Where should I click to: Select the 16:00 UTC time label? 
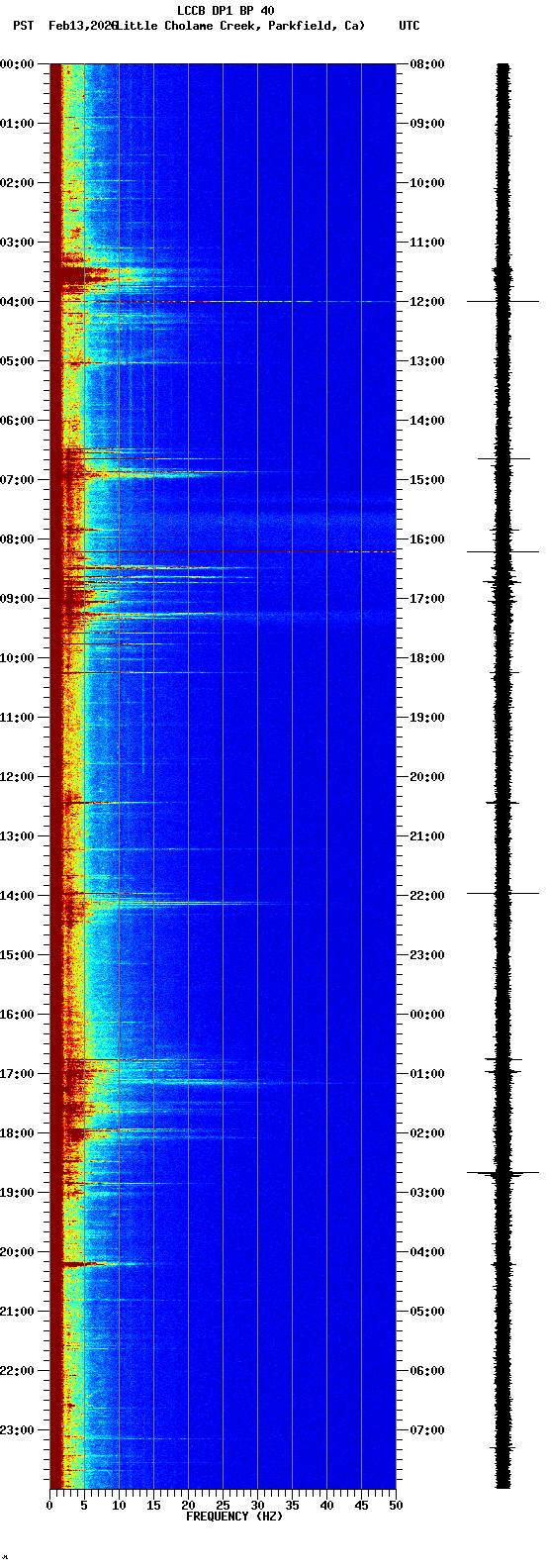[428, 539]
